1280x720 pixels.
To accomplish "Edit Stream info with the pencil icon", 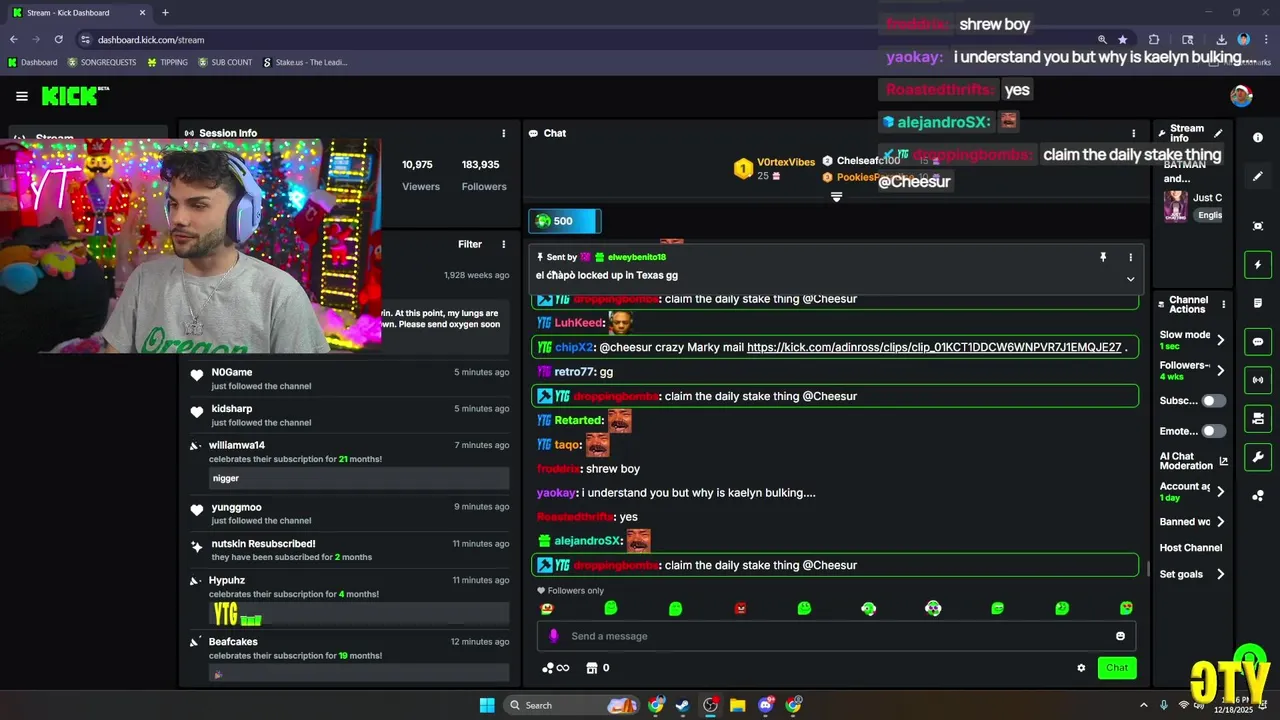I will point(1218,133).
